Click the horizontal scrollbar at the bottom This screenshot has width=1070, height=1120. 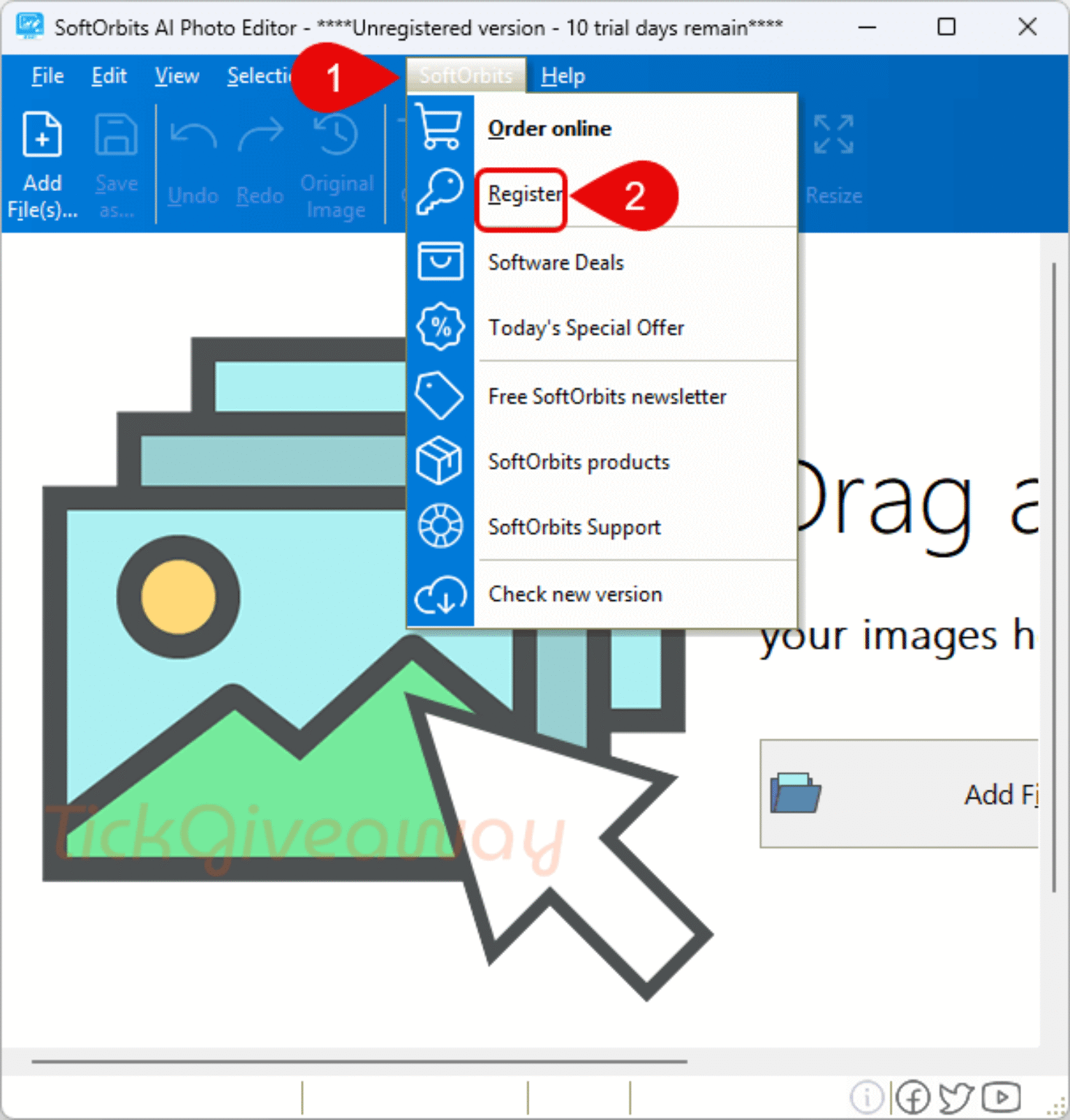click(x=359, y=1062)
